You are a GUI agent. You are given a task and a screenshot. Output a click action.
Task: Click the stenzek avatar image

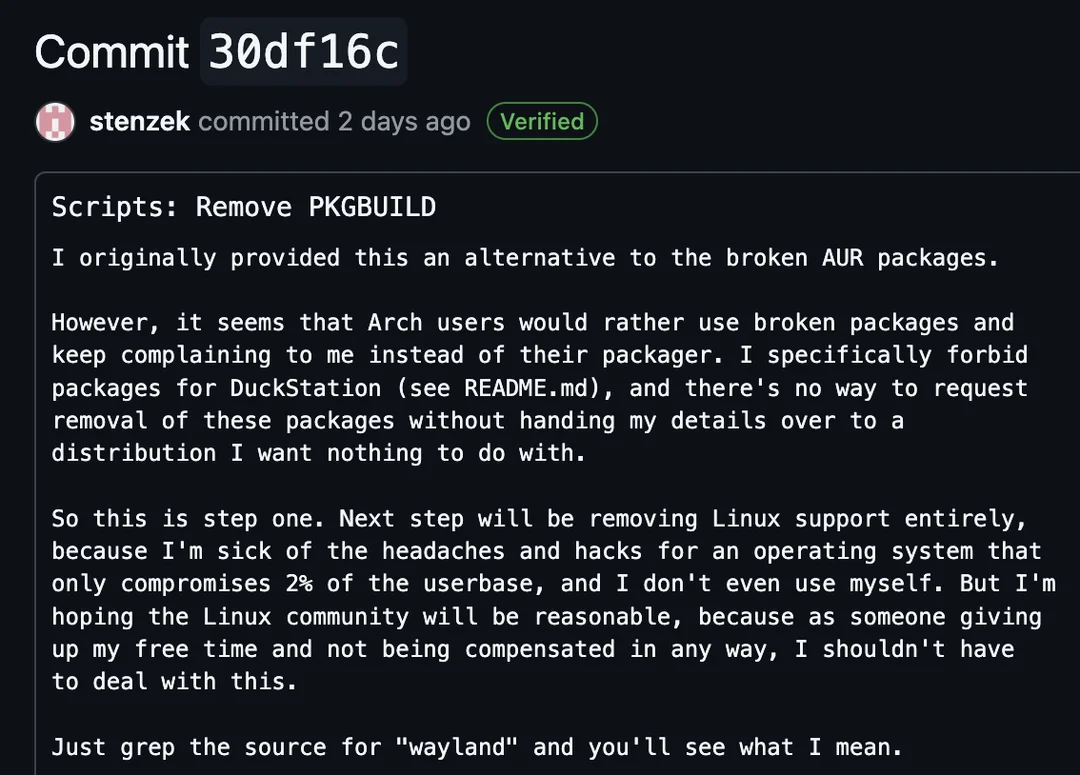(x=55, y=122)
